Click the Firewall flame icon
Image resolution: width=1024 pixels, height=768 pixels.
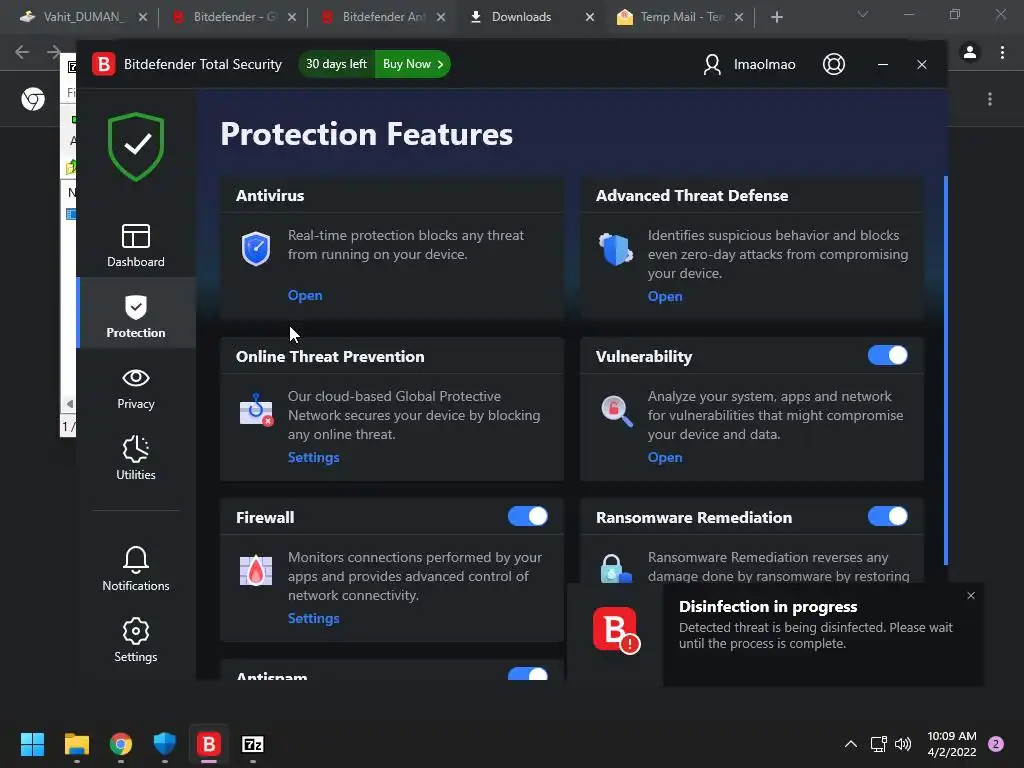click(x=256, y=571)
